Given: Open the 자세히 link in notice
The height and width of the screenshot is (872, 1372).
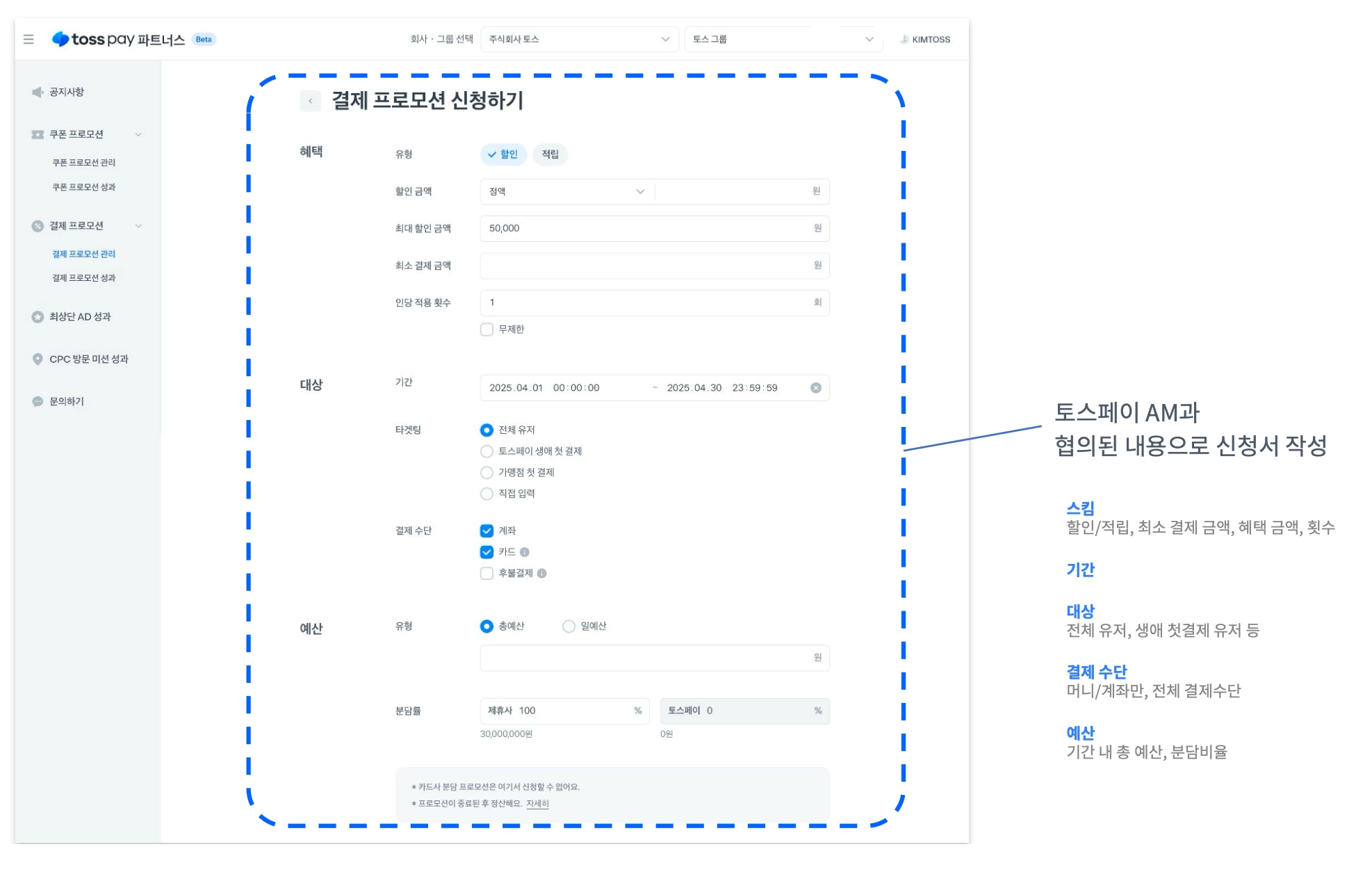Looking at the screenshot, I should [x=537, y=804].
